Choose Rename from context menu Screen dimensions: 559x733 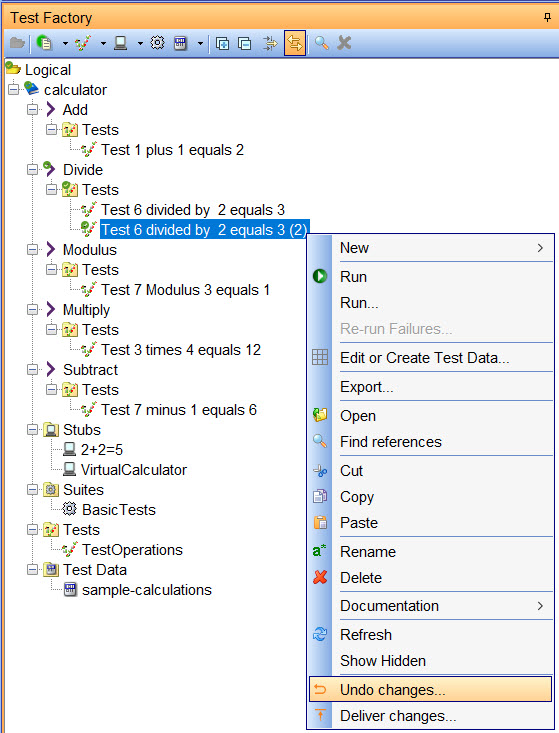coord(430,552)
